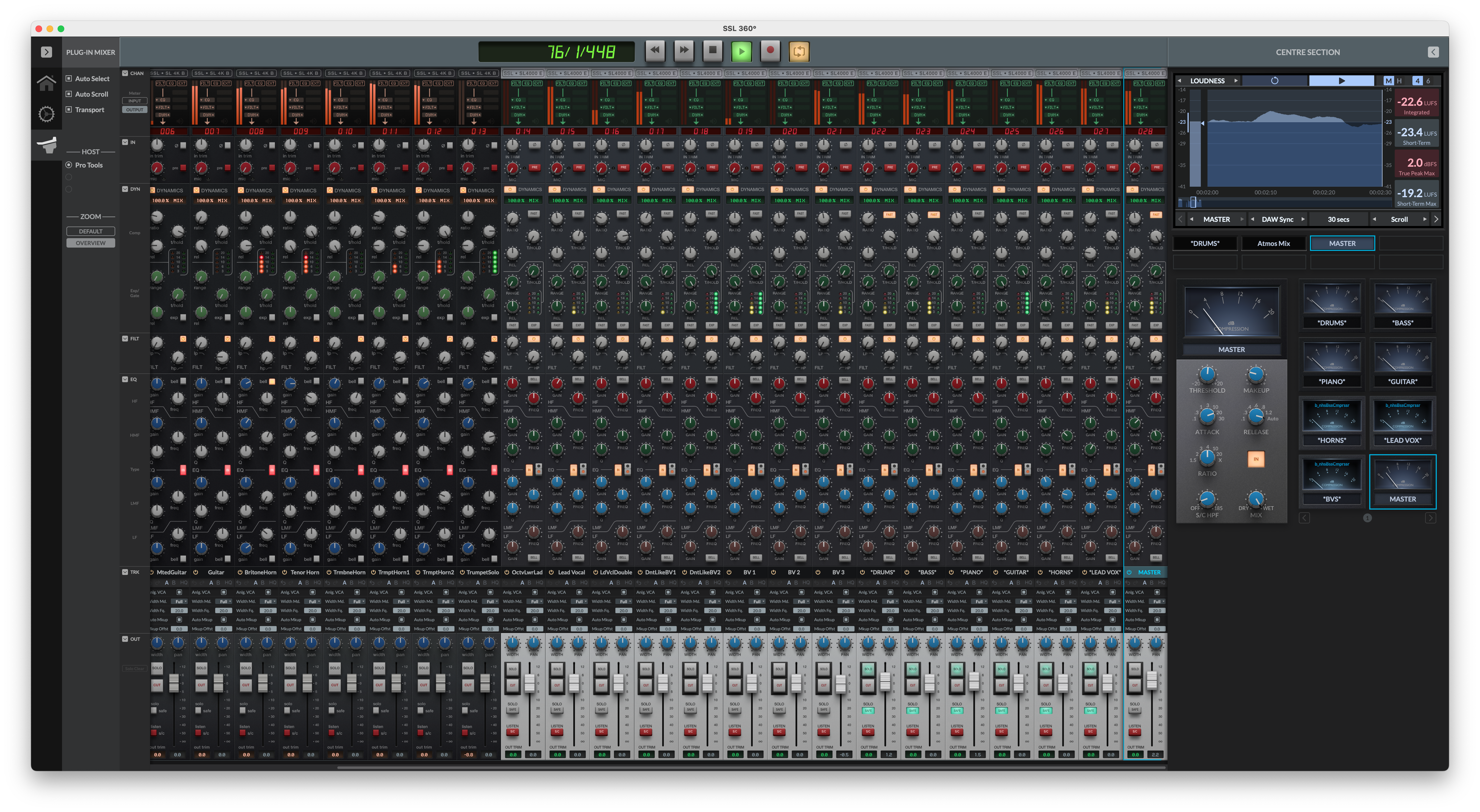Image resolution: width=1480 pixels, height=812 pixels.
Task: Select the Lead Vocal track name label
Action: pyautogui.click(x=571, y=572)
